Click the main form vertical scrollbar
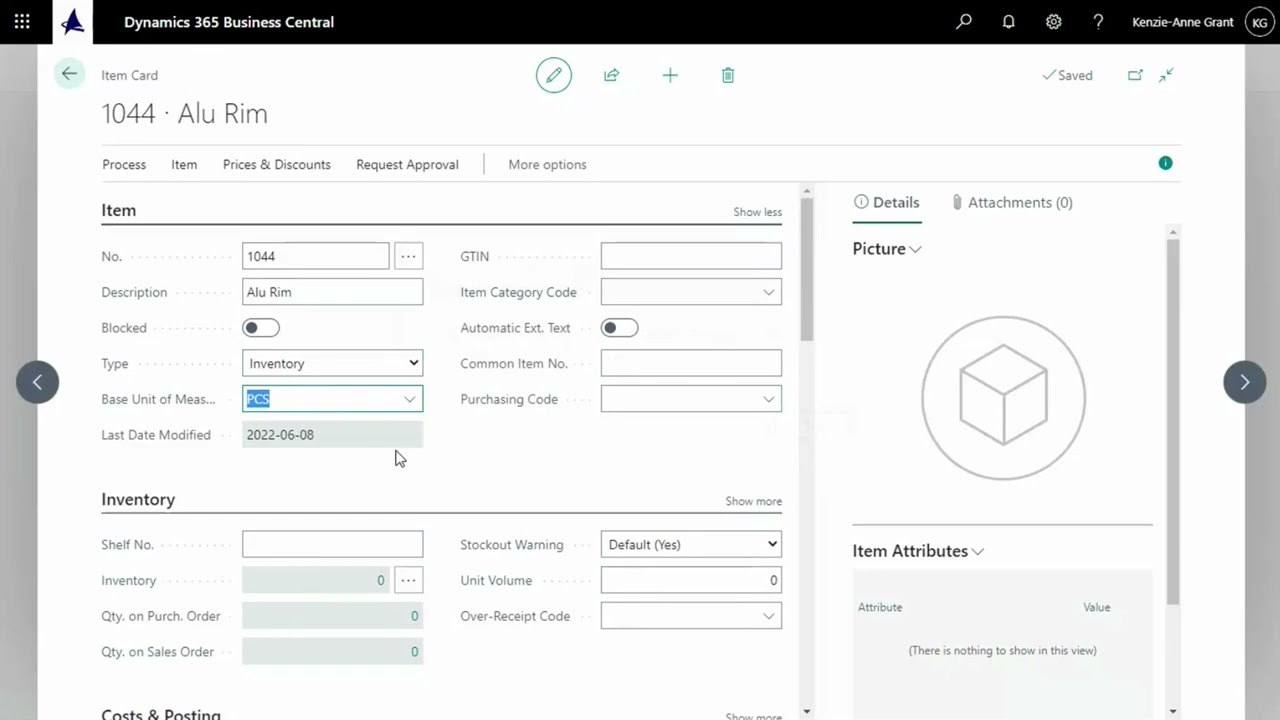 point(807,270)
